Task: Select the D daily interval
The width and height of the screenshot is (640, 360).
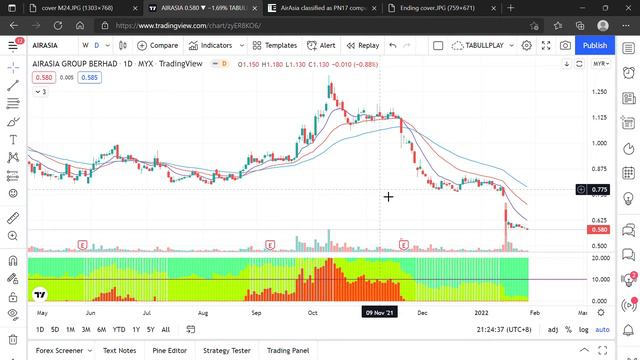Action: (x=97, y=45)
